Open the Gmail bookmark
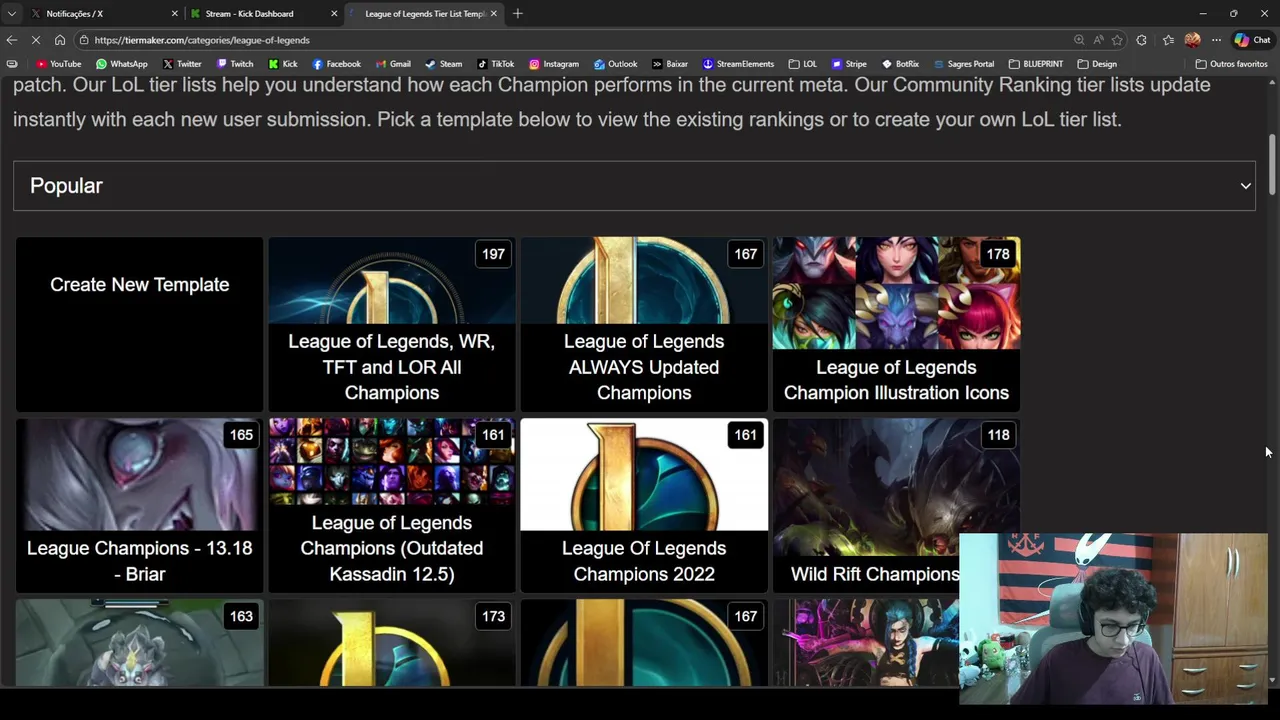 393,64
